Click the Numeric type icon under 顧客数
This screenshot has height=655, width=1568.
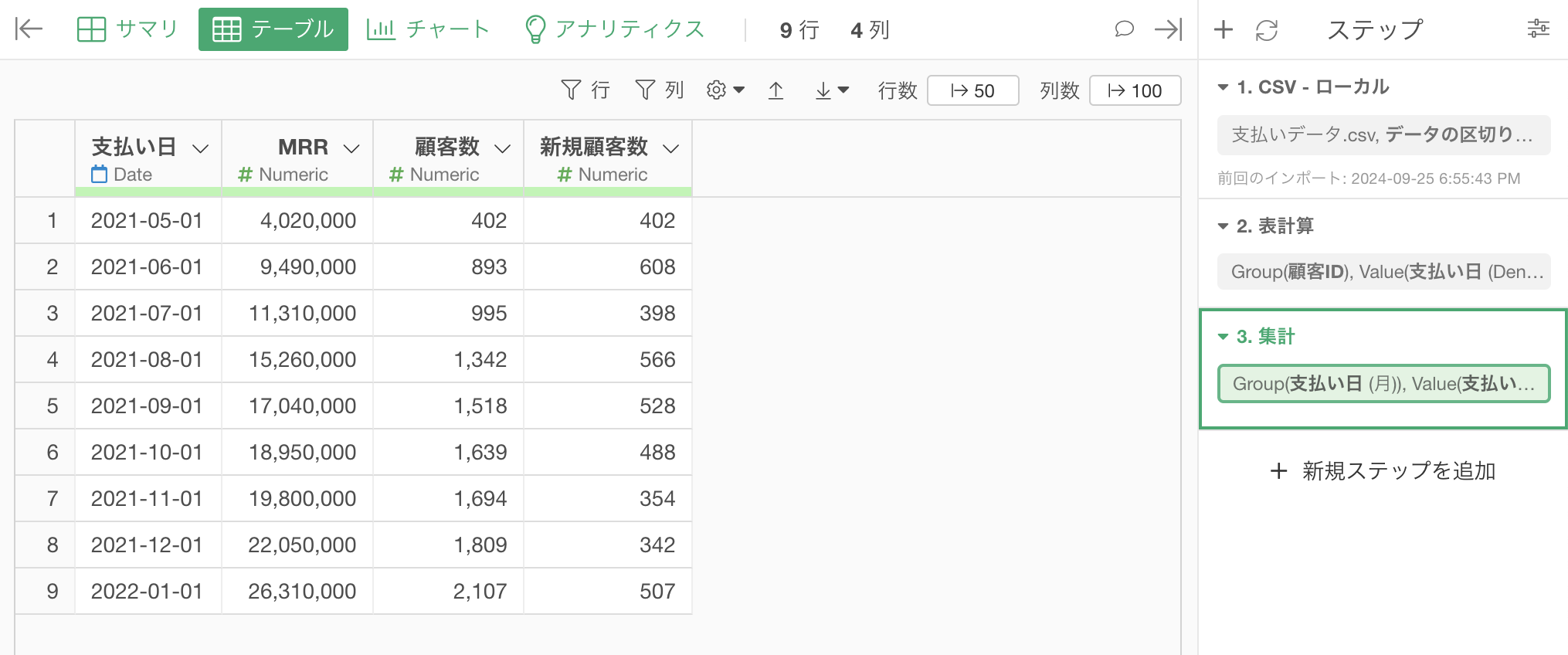point(396,175)
